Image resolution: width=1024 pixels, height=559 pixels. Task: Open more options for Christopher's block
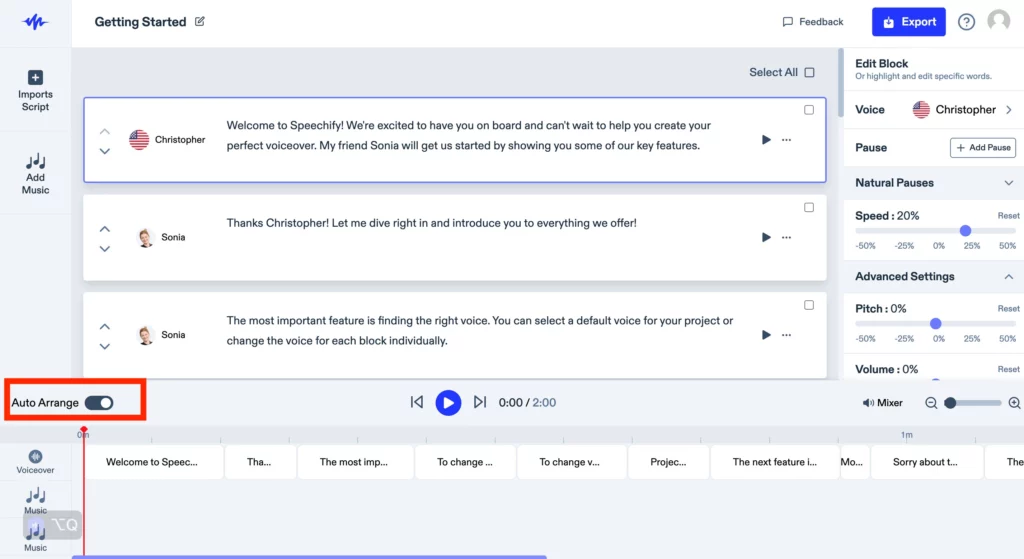(787, 140)
